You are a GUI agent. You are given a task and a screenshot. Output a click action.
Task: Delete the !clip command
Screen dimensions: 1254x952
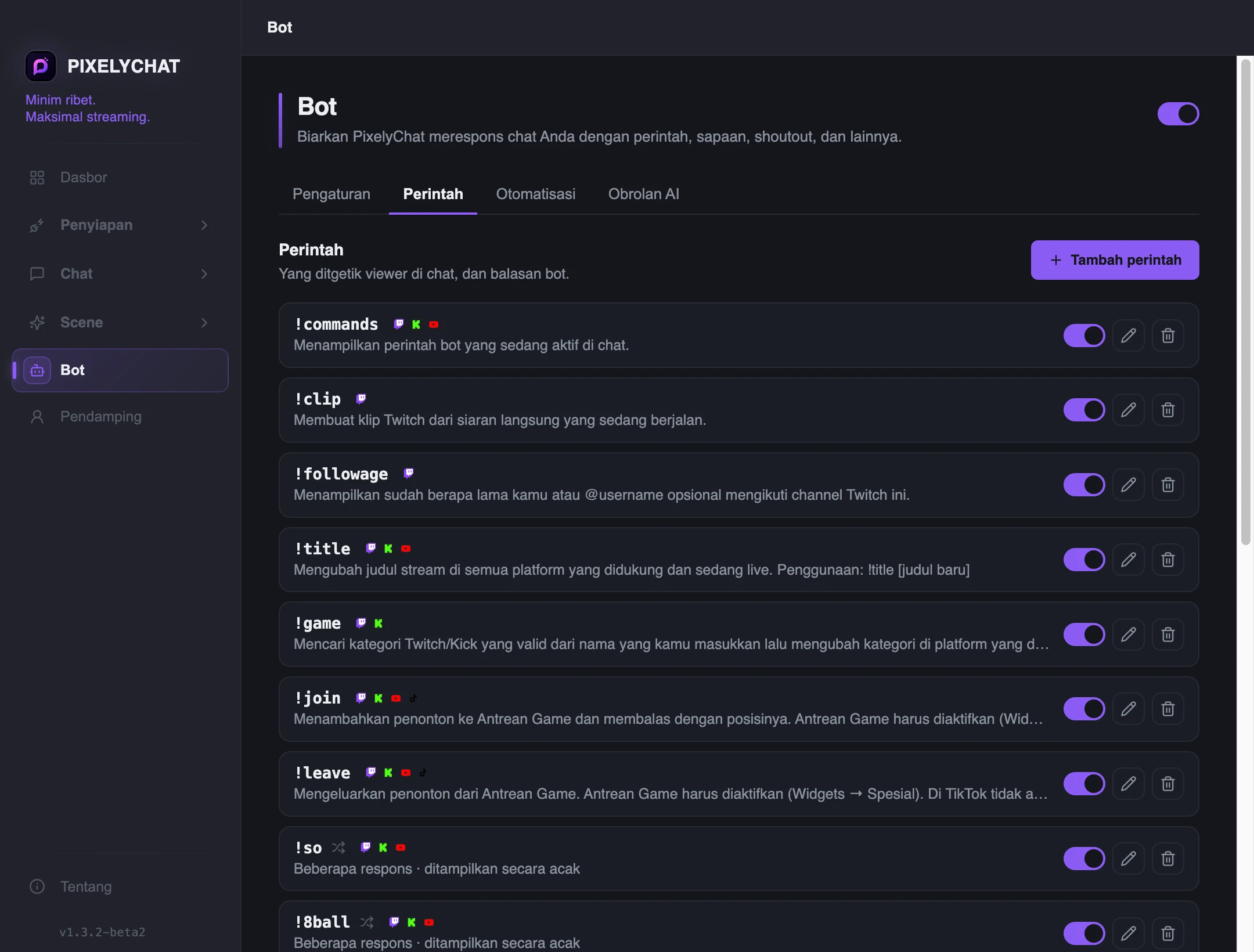coord(1167,410)
